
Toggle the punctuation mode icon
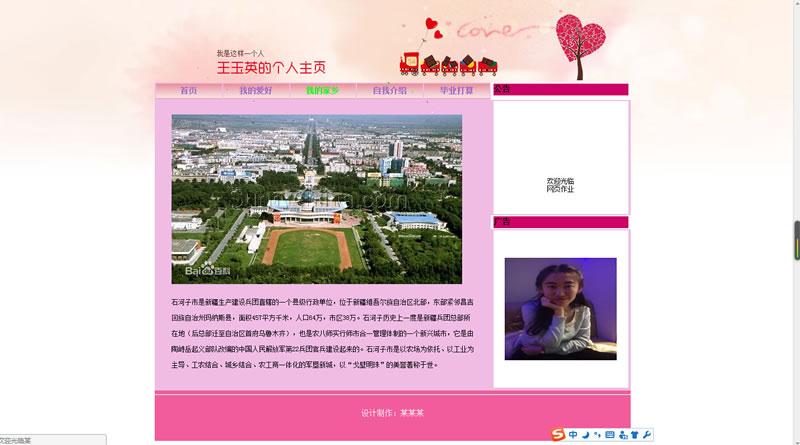(597, 434)
